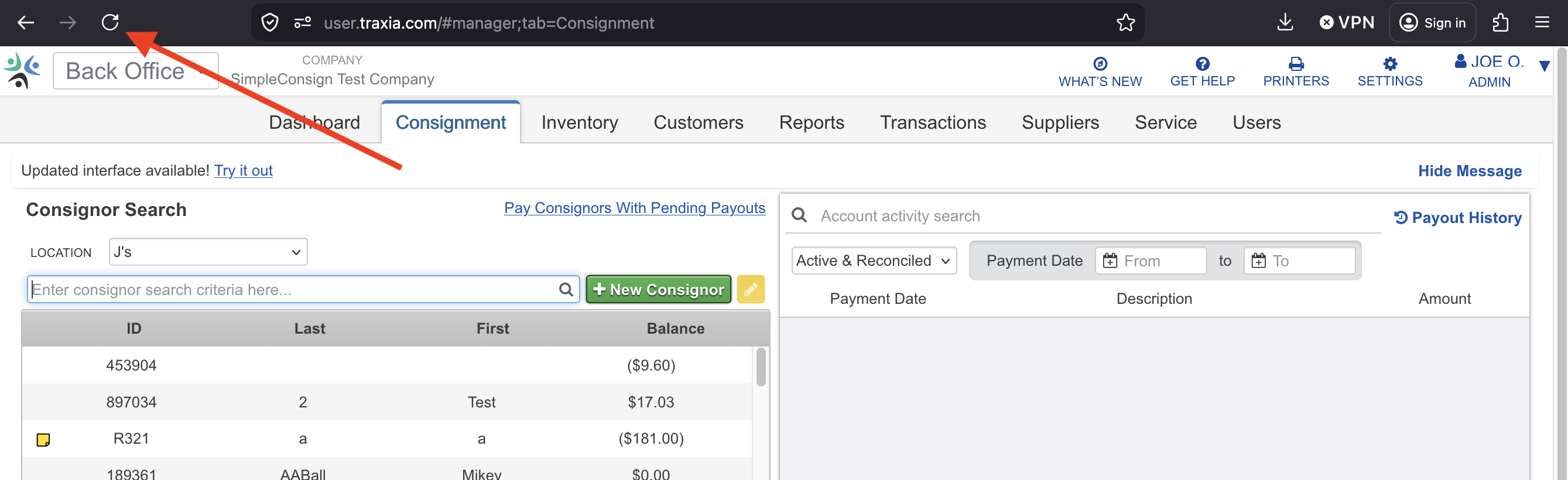Open the Printers icon
1568x480 pixels.
coord(1295,64)
